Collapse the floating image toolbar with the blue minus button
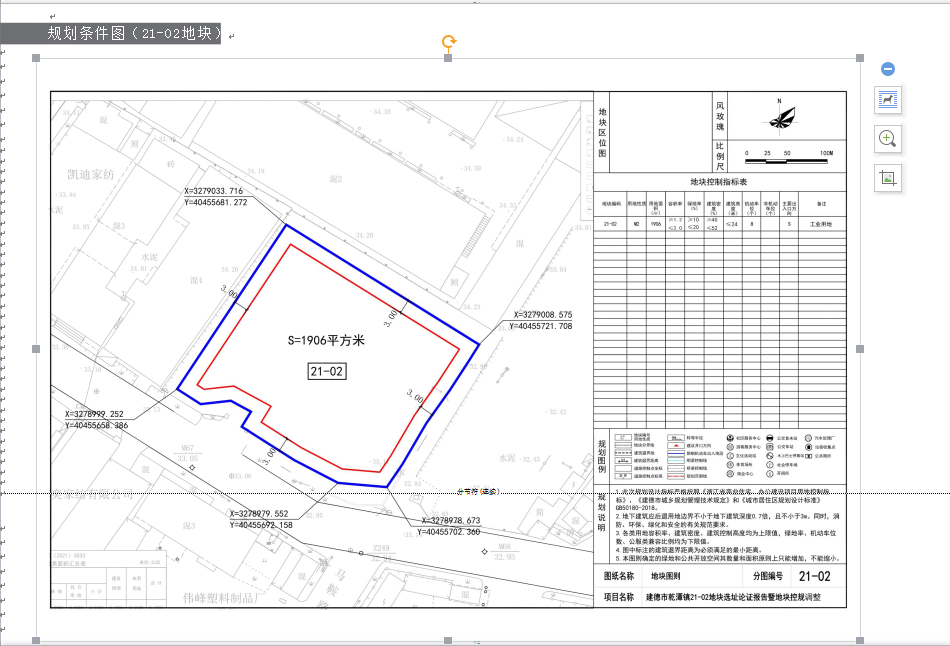 [888, 69]
